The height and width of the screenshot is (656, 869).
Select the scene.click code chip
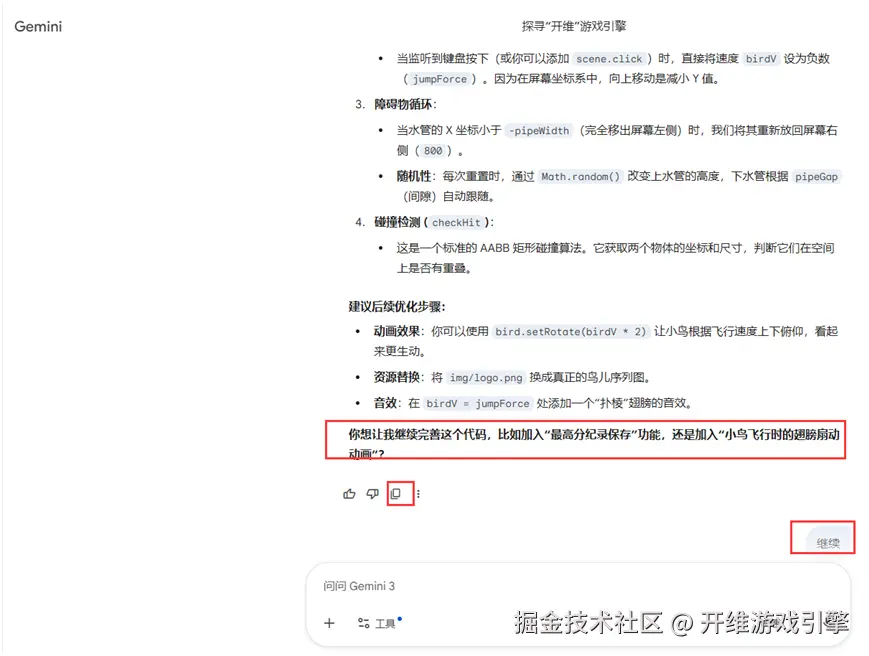tap(609, 58)
